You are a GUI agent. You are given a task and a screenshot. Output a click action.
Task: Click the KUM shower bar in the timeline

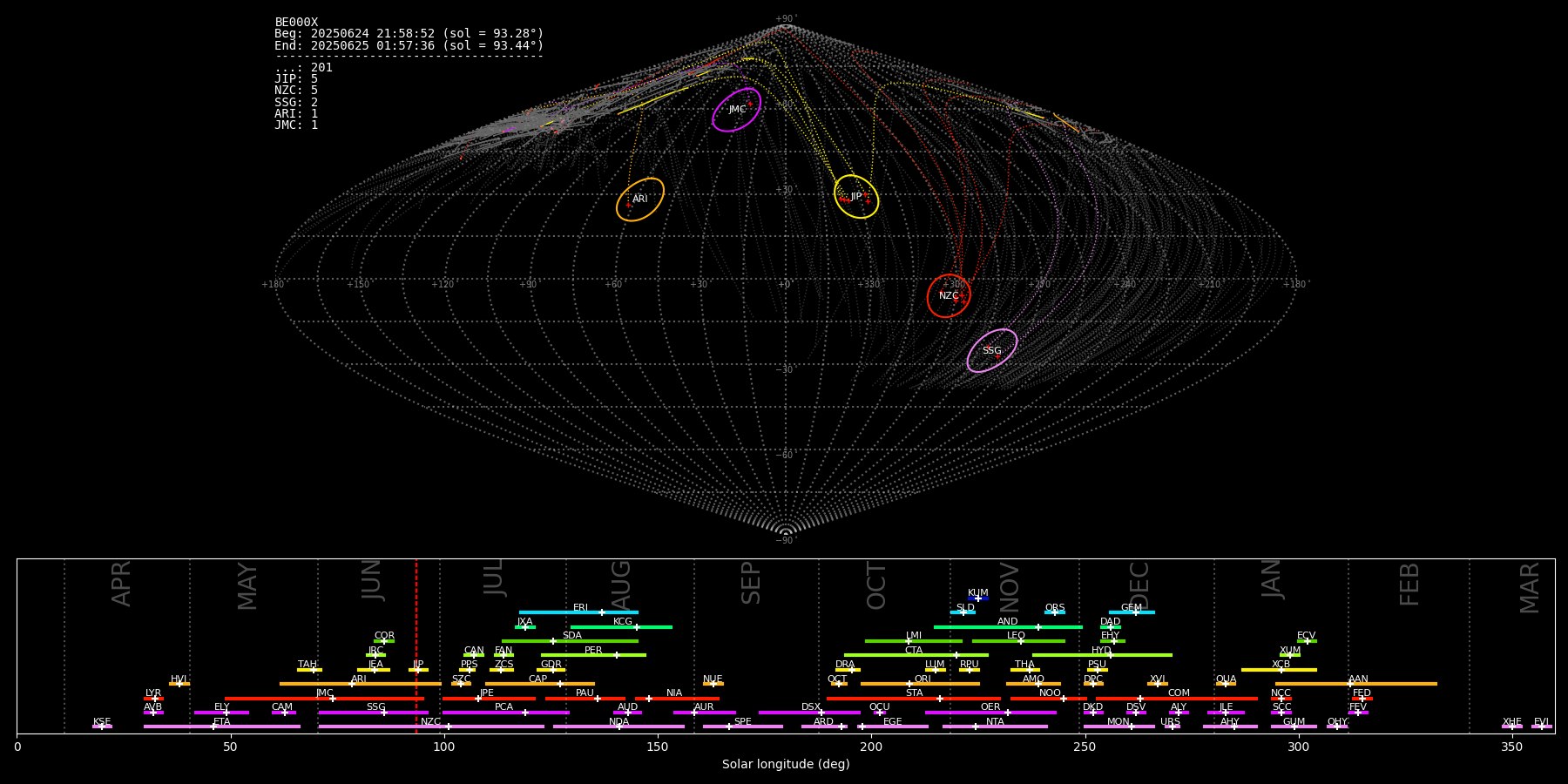point(978,598)
